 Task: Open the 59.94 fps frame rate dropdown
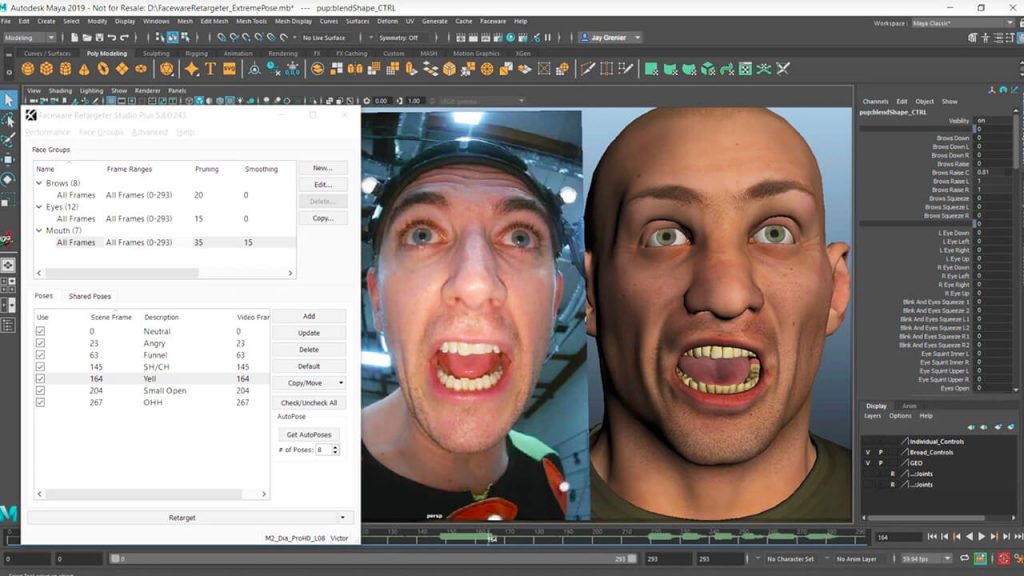tap(927, 559)
